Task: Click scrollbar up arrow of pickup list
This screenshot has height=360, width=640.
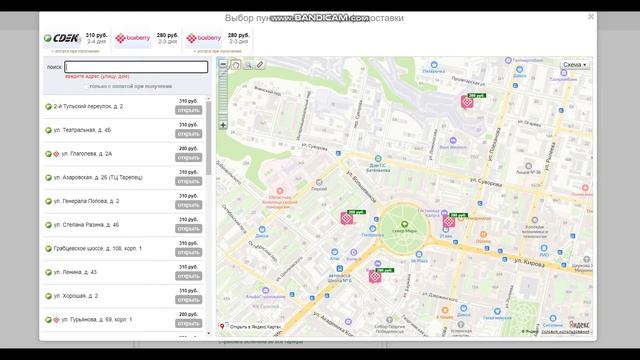Action: pyautogui.click(x=209, y=98)
